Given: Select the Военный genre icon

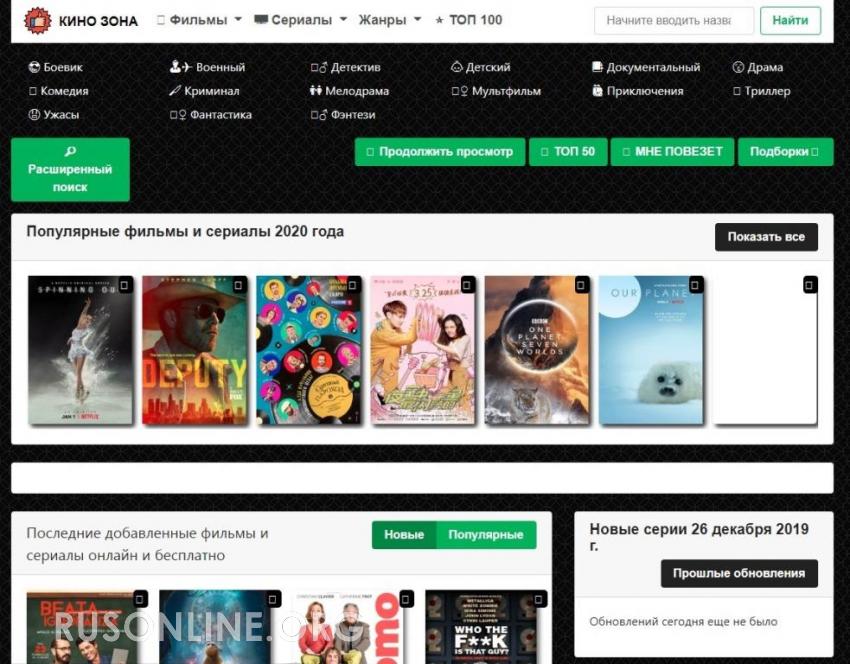Looking at the screenshot, I should pos(181,67).
